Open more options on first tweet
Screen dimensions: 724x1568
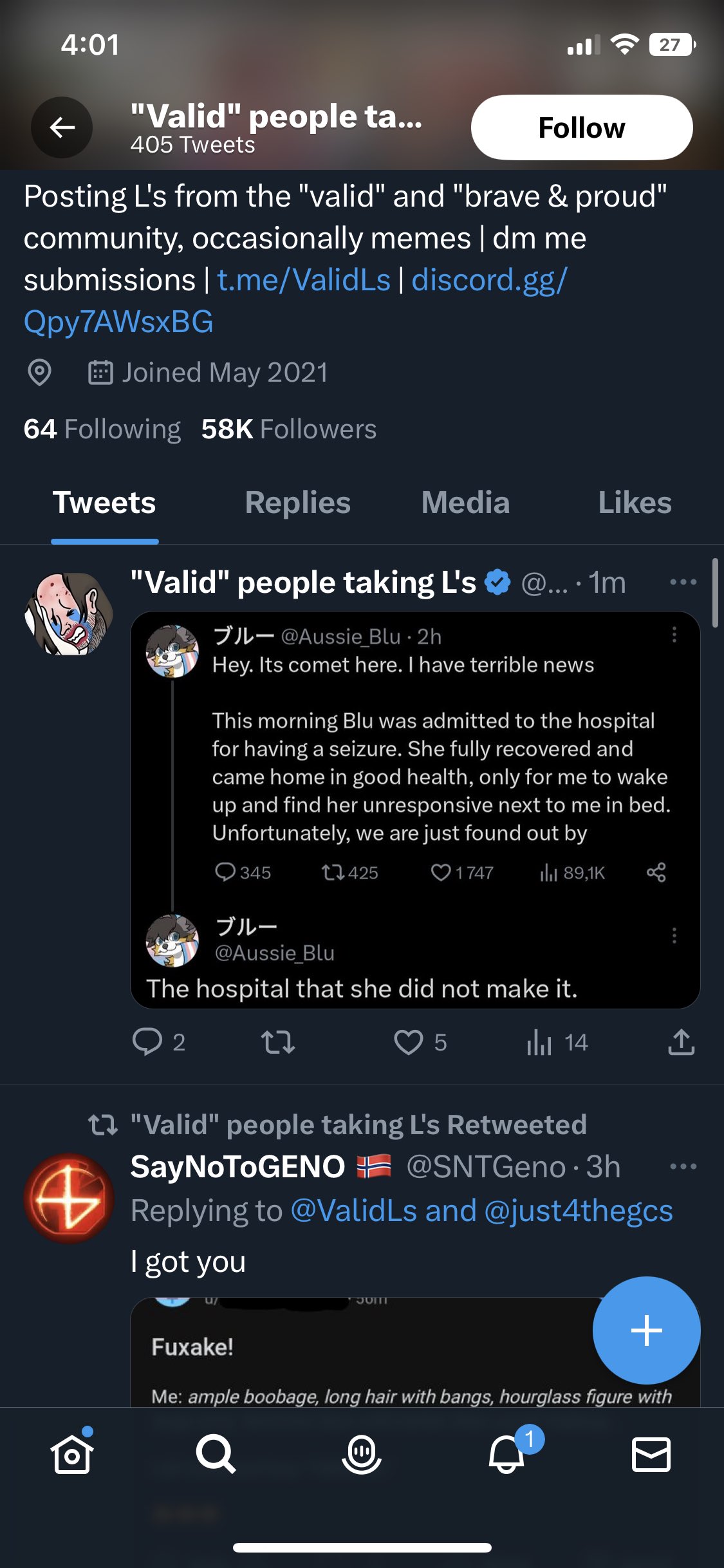tap(683, 582)
